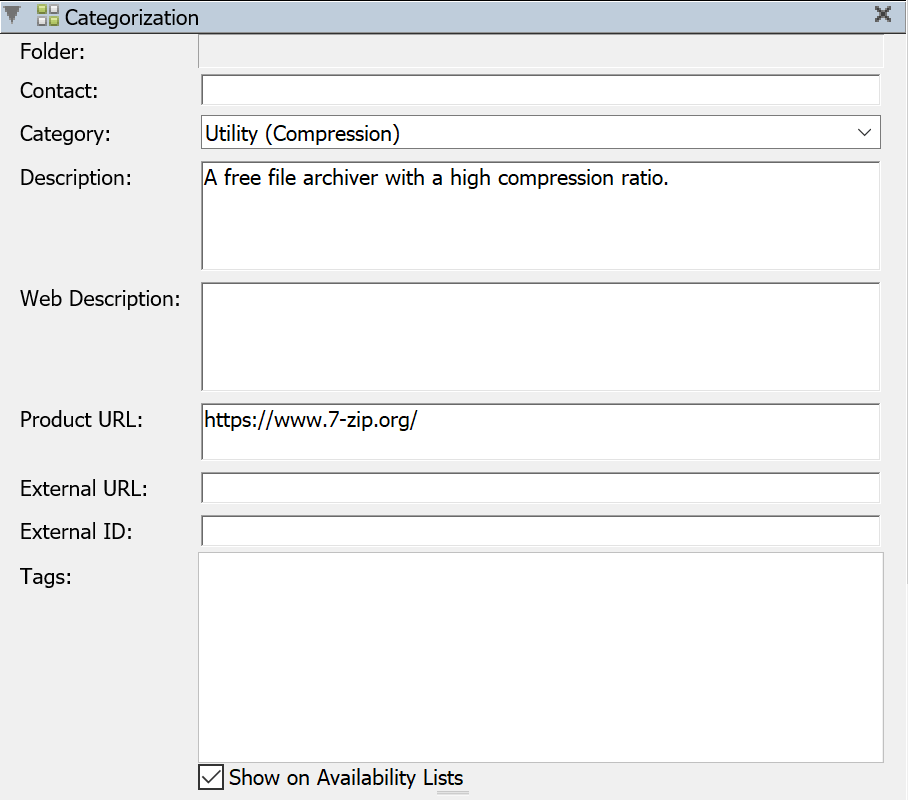The width and height of the screenshot is (908, 800).
Task: Click the External ID field
Action: (540, 530)
